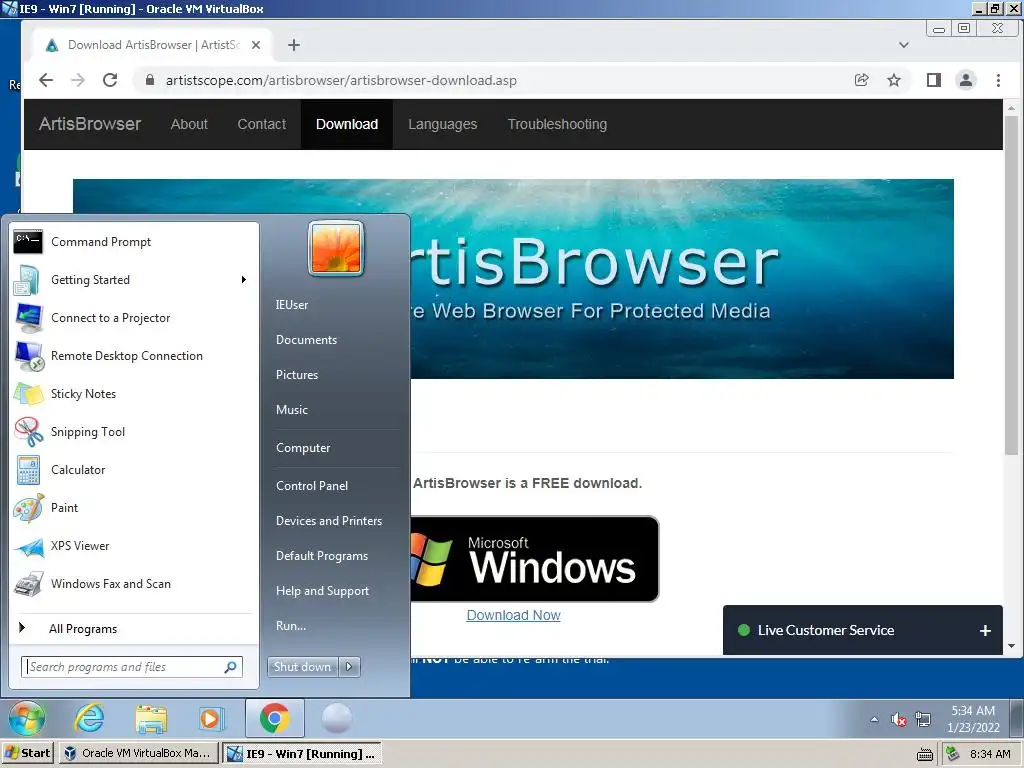Click page scrollbar down arrow
Viewport: 1024px width, 768px height.
click(x=1011, y=647)
